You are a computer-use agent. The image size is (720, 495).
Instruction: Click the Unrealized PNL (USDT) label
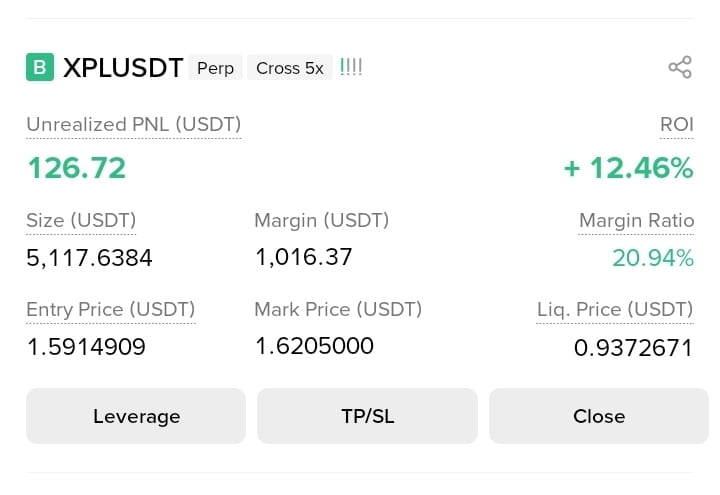coord(134,124)
